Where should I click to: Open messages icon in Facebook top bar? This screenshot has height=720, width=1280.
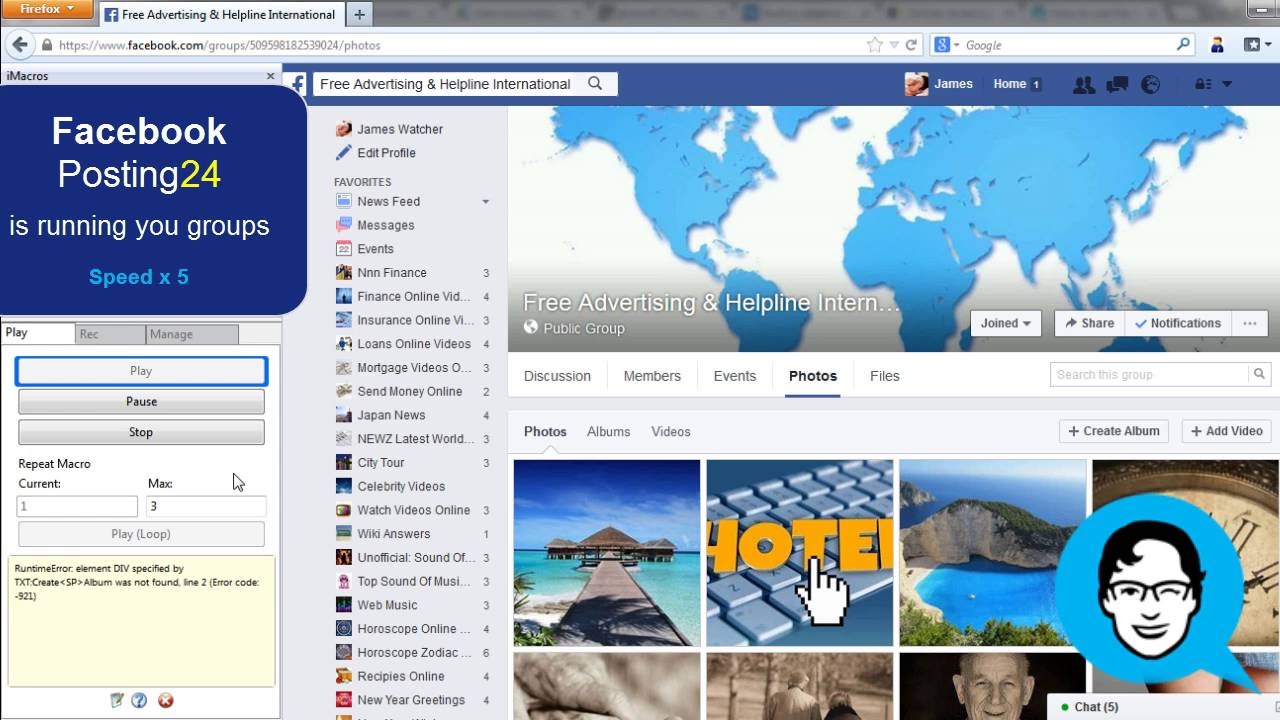coord(1117,85)
